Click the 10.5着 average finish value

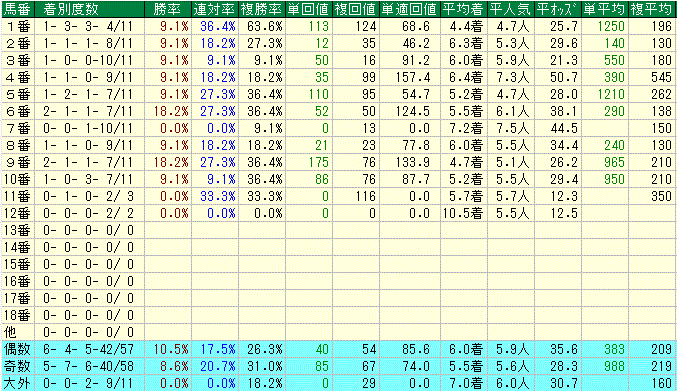[x=462, y=213]
